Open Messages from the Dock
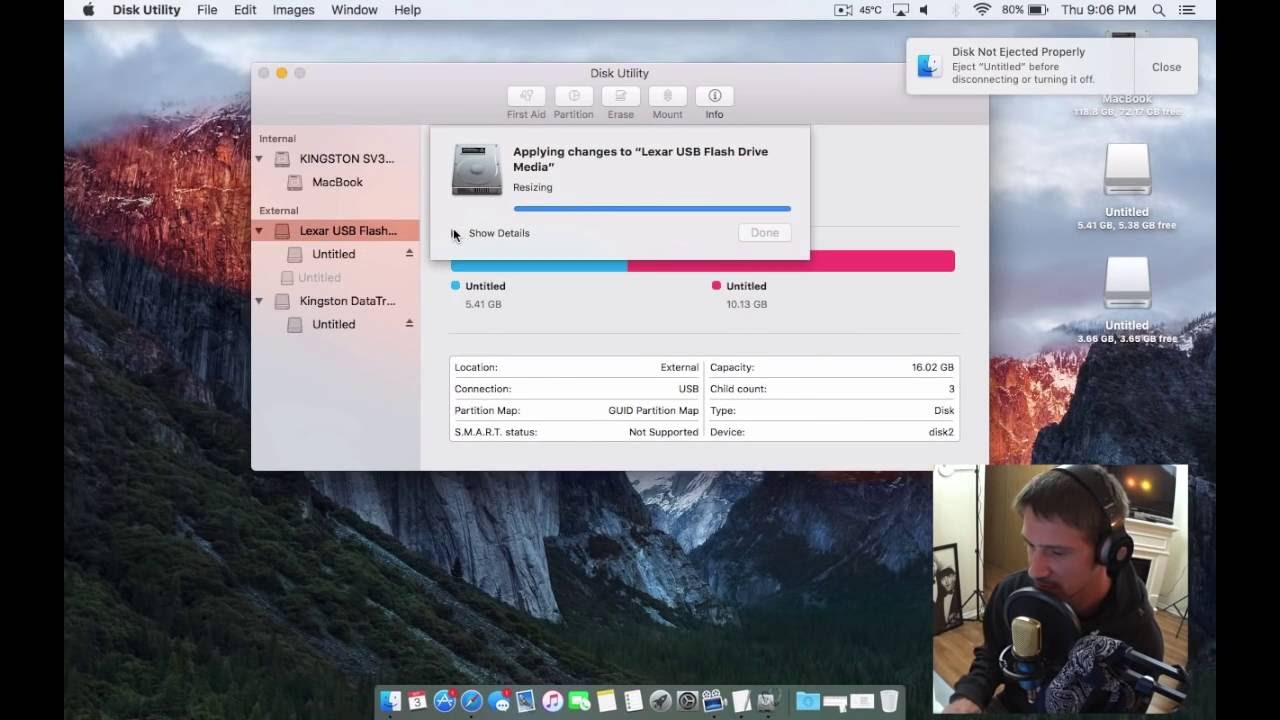 (x=498, y=701)
